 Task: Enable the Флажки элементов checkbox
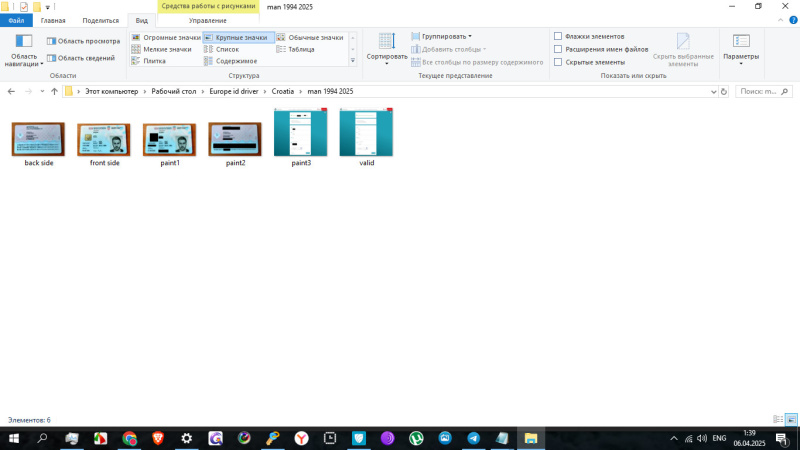click(558, 36)
